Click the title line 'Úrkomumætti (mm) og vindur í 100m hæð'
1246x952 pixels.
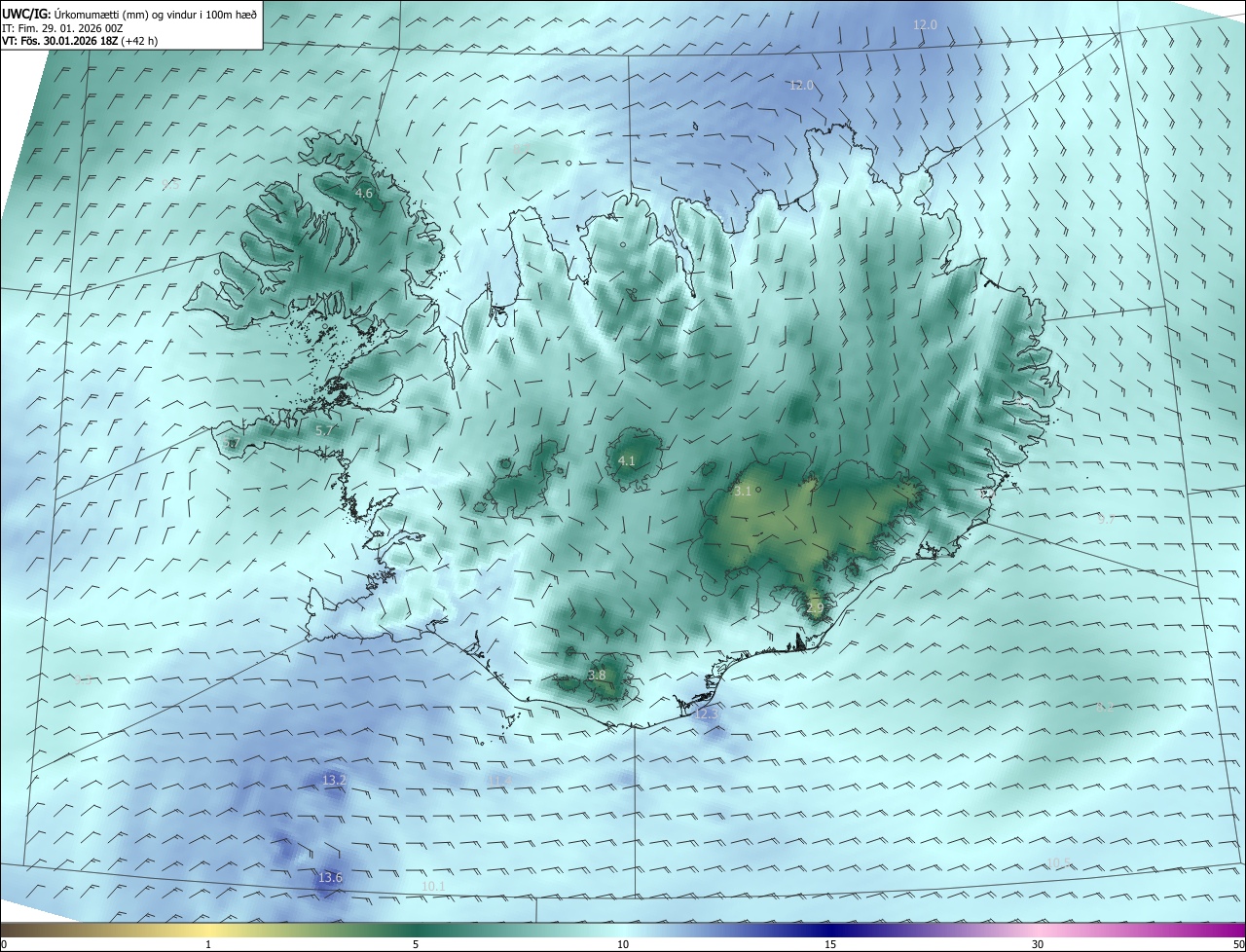[x=156, y=14]
